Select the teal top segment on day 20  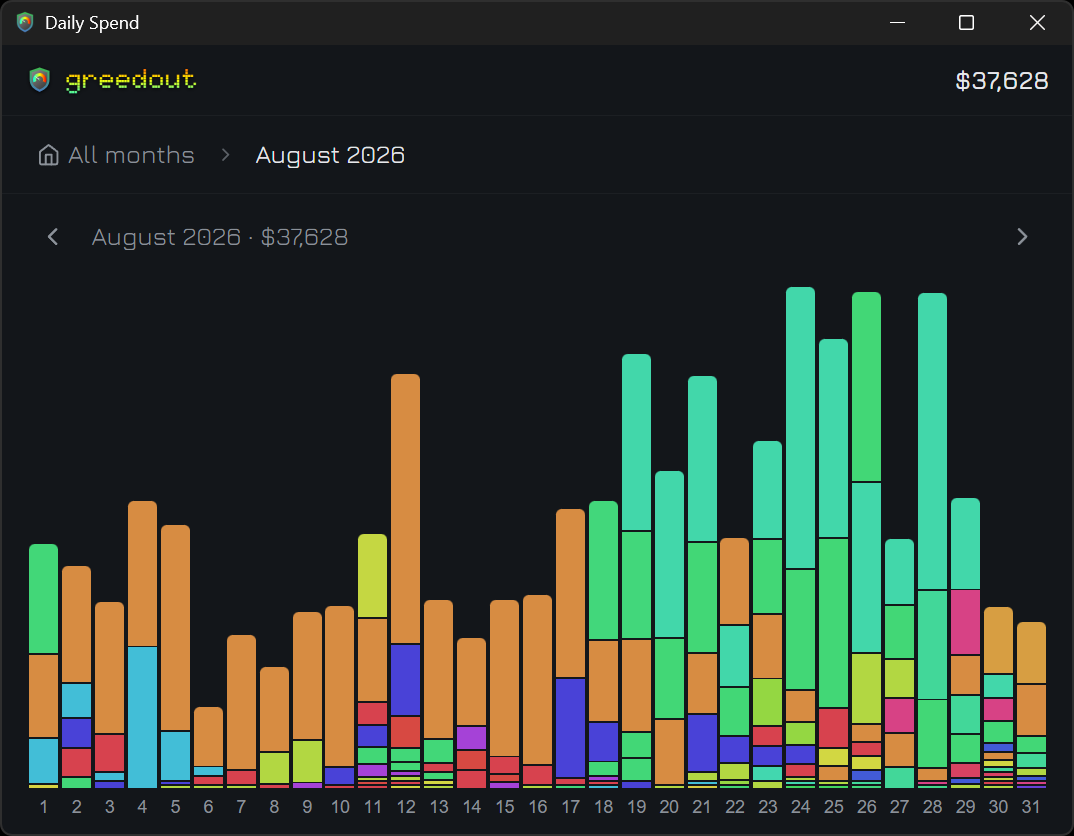point(669,554)
